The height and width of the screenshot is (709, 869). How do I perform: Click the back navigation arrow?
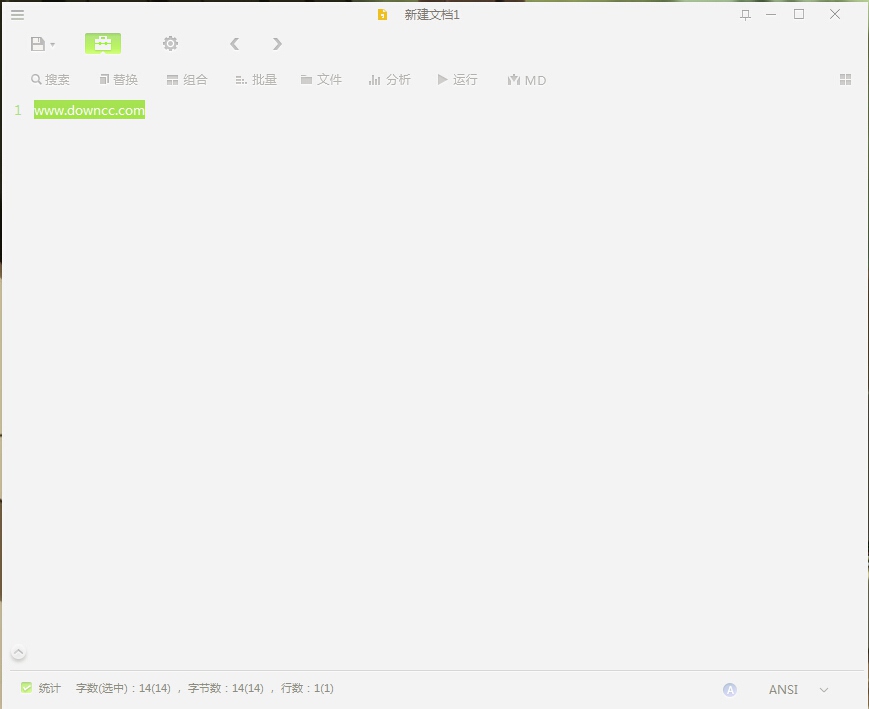point(234,43)
